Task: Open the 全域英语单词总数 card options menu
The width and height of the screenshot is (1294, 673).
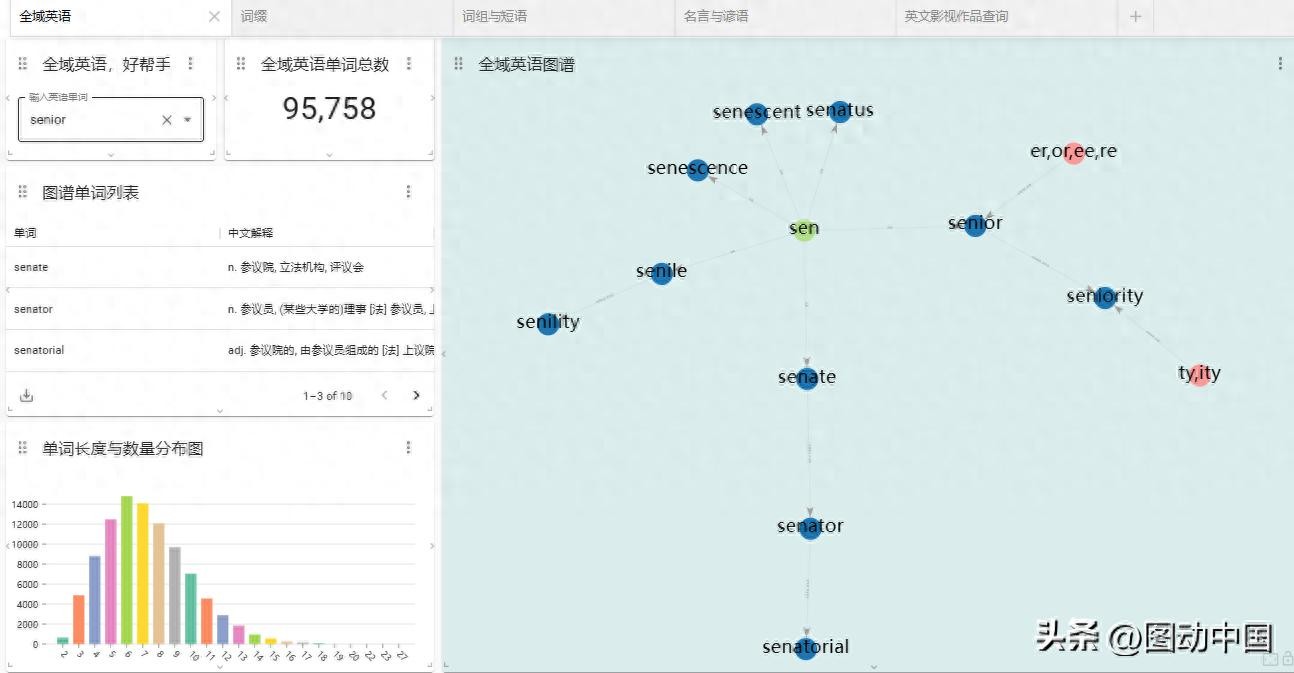Action: [x=408, y=64]
